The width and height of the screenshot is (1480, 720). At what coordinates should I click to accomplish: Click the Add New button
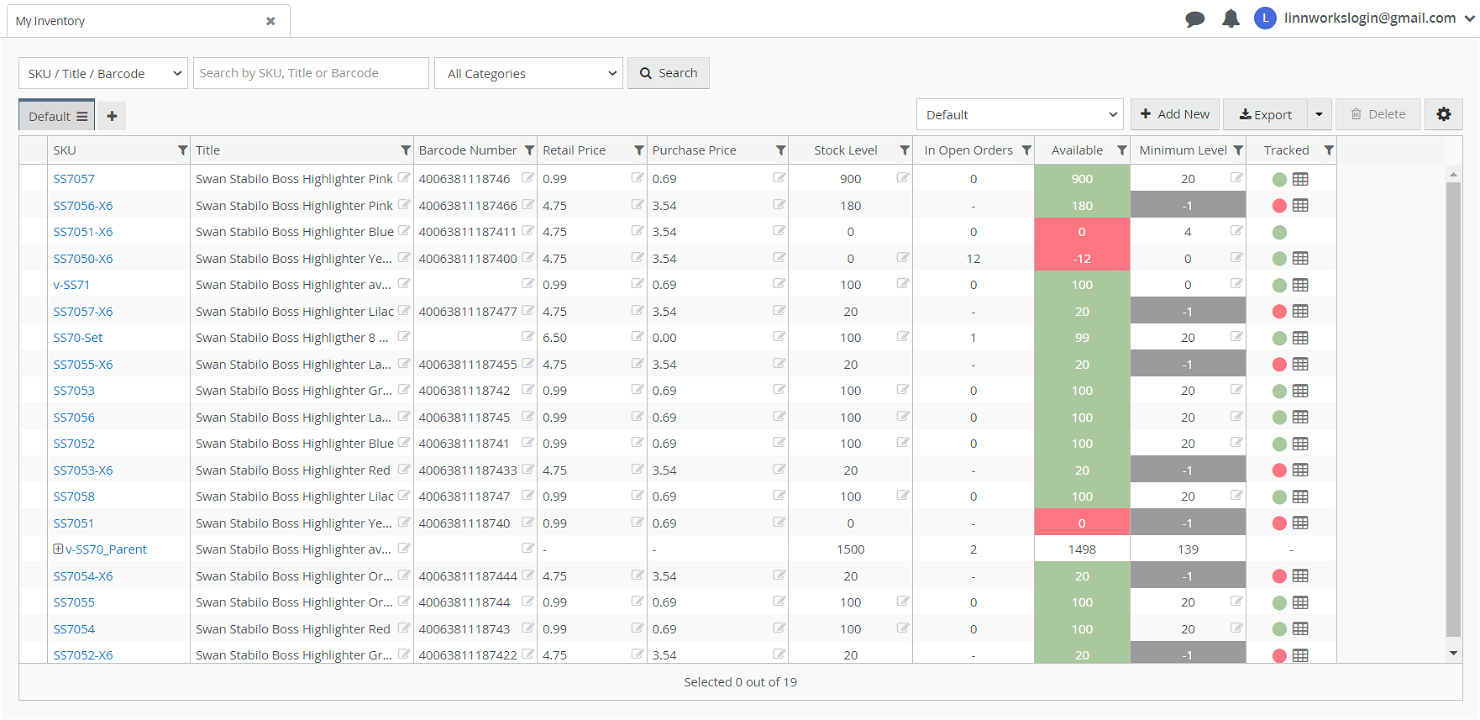point(1175,114)
